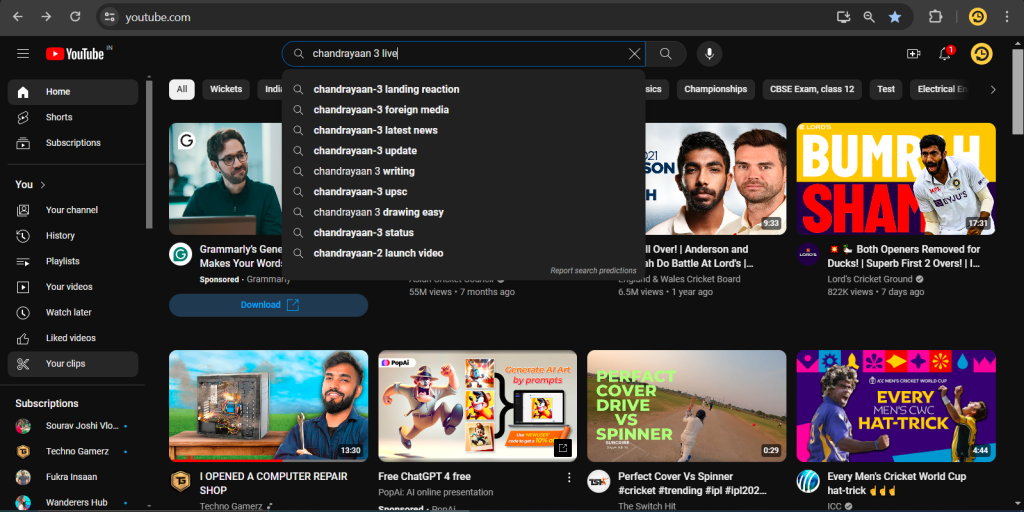Open the Create video icon

click(x=914, y=54)
